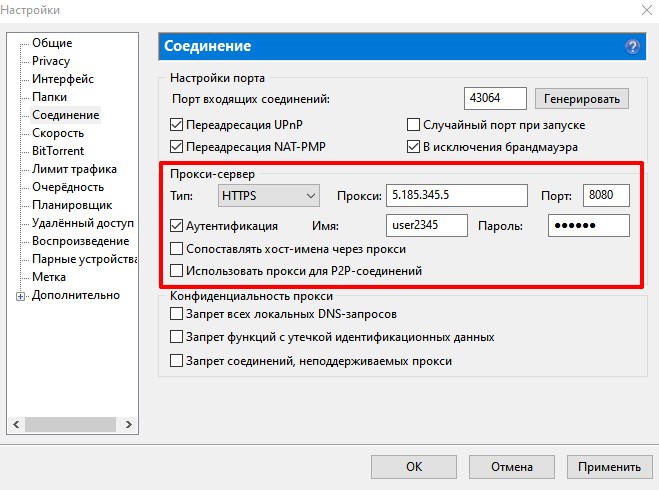
Task: Select the Соединение tree item
Action: tap(66, 115)
